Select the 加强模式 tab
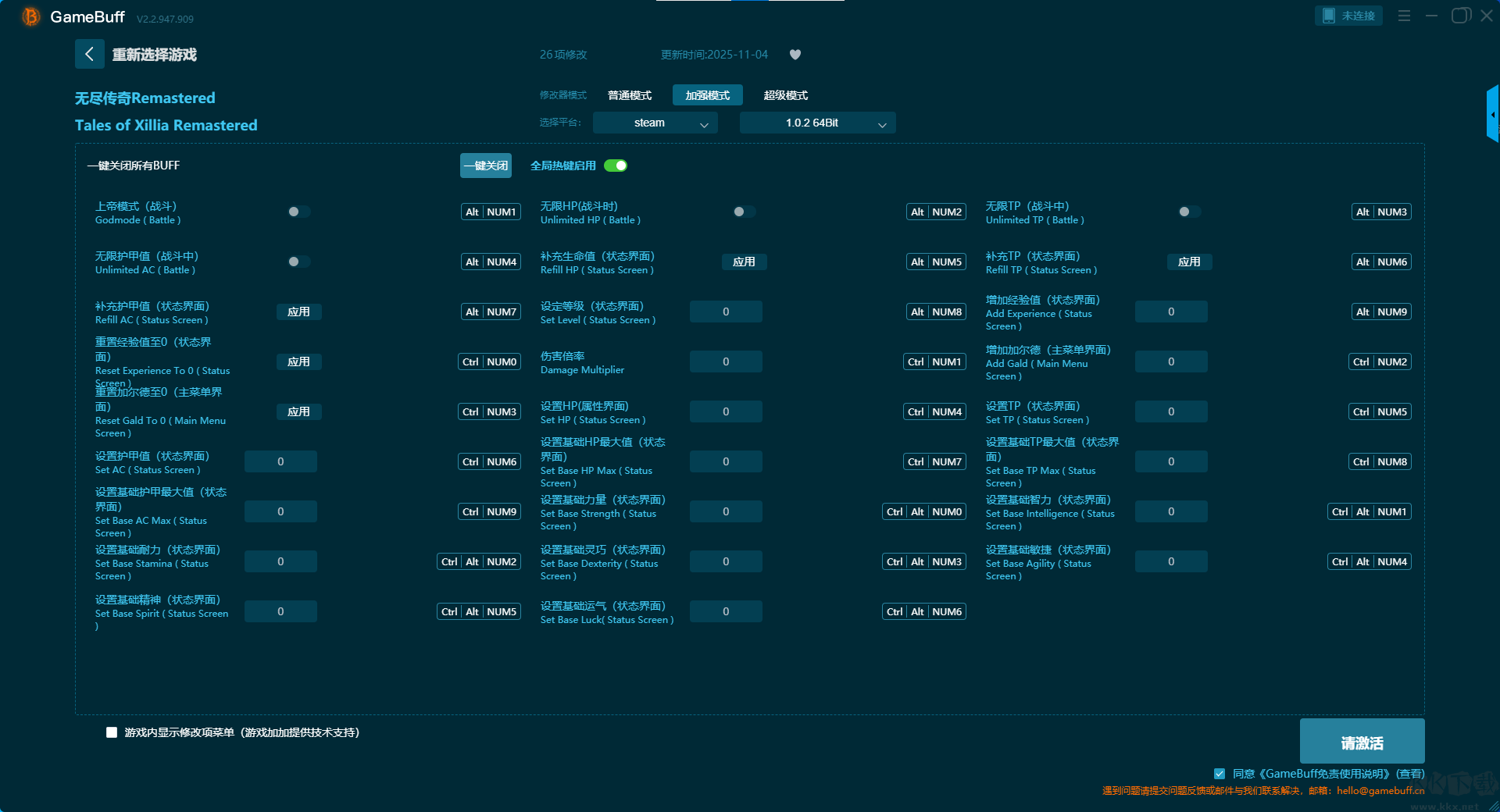Image resolution: width=1500 pixels, height=812 pixels. 708,95
